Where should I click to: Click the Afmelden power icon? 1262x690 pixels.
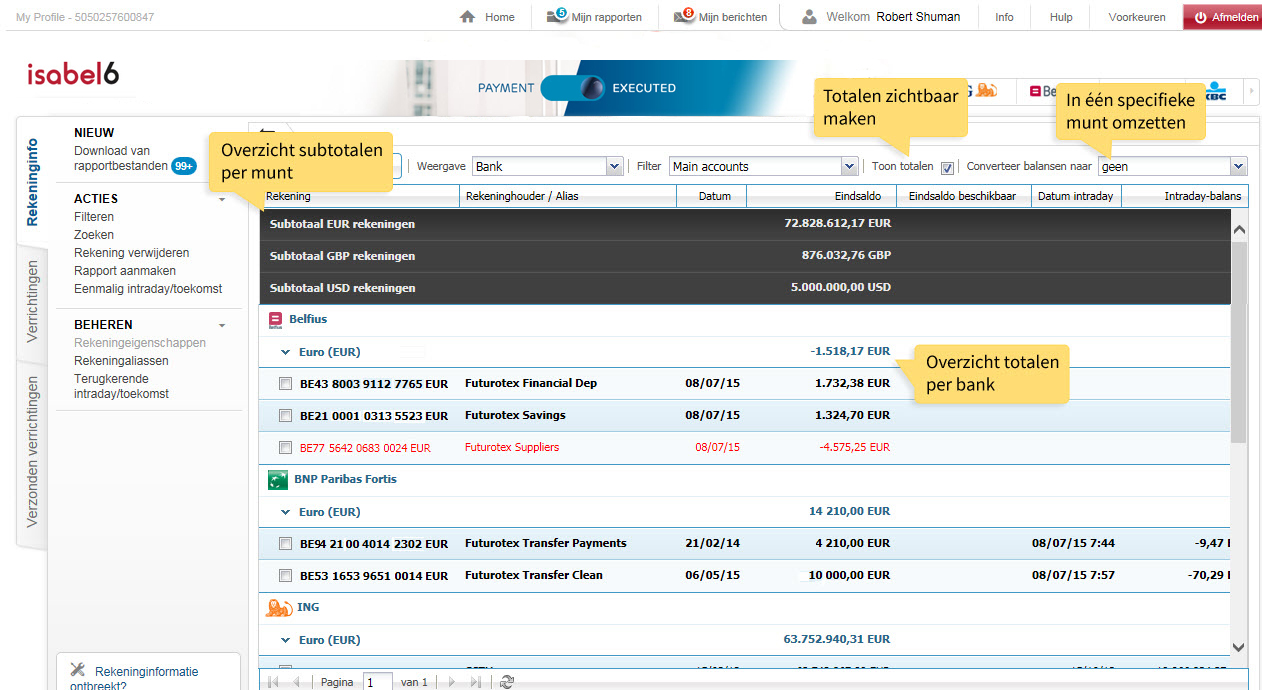click(1200, 17)
